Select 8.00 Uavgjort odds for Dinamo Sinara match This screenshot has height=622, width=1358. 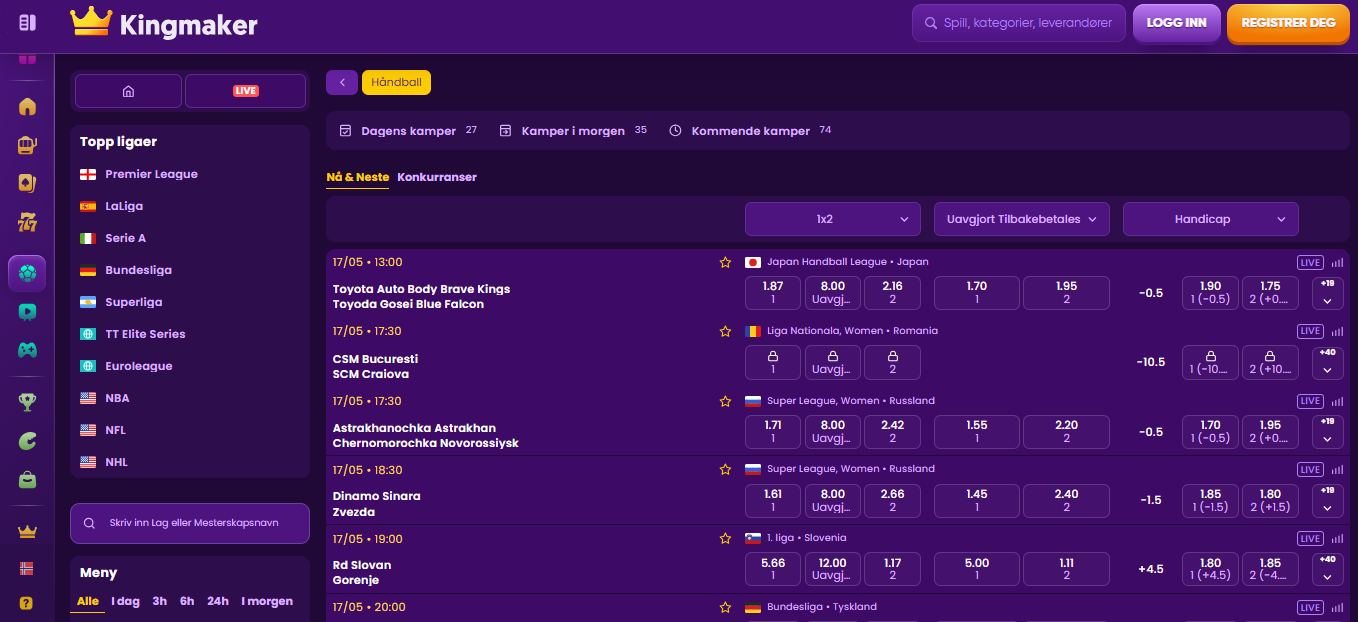(x=832, y=500)
